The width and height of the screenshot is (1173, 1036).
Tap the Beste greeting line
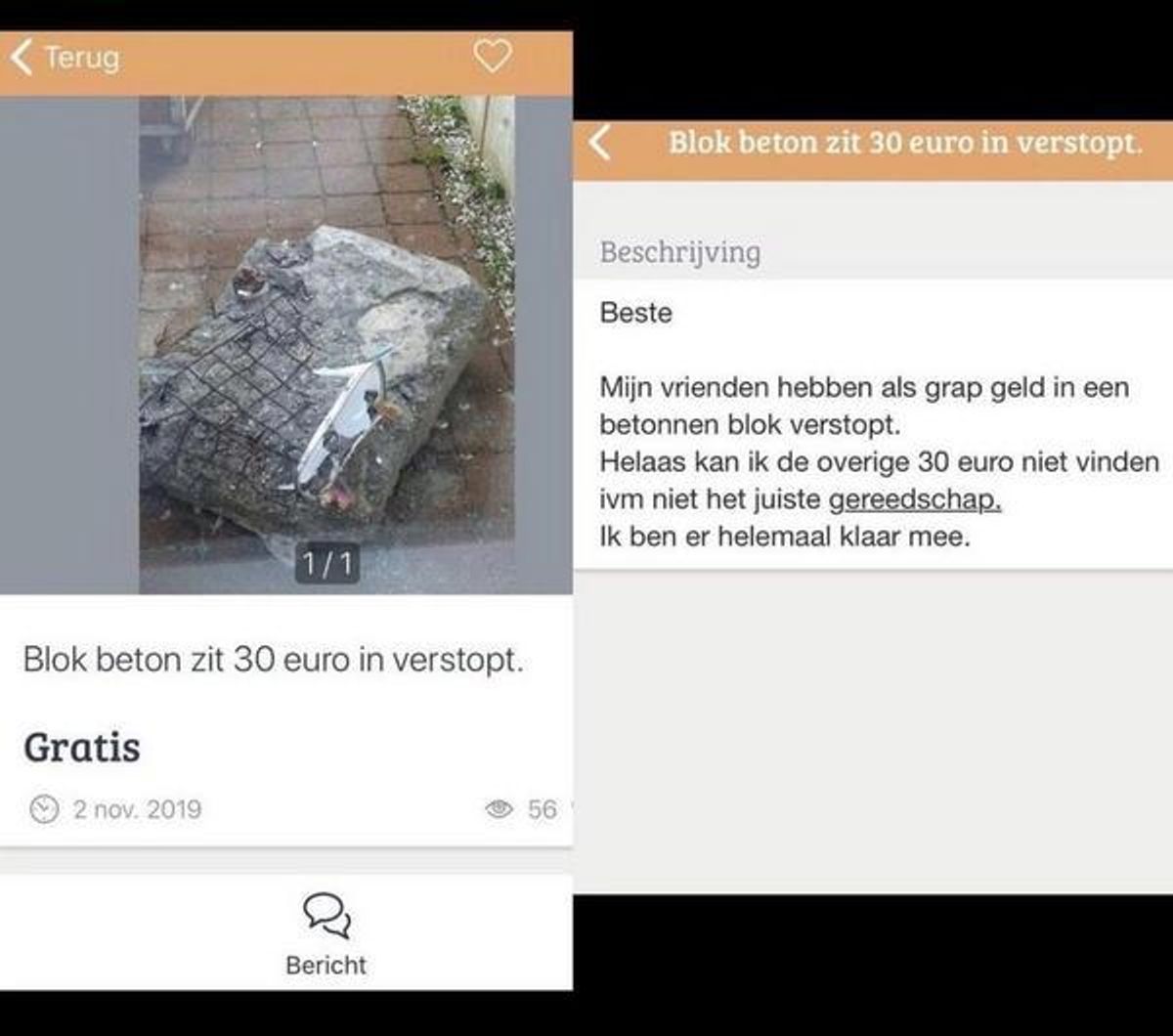coord(636,314)
